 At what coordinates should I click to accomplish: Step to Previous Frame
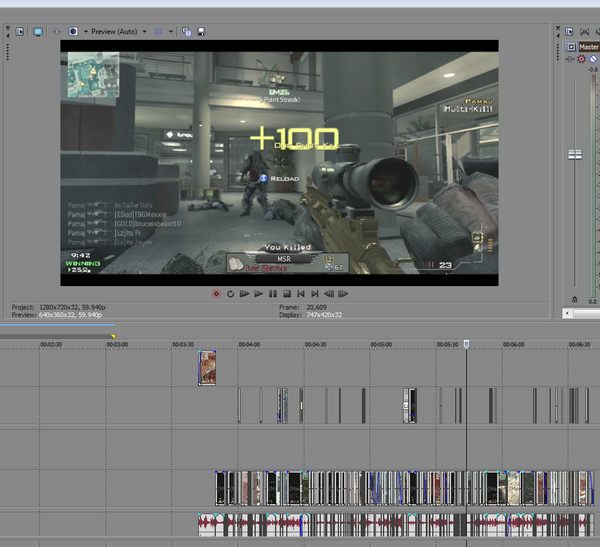click(x=329, y=294)
